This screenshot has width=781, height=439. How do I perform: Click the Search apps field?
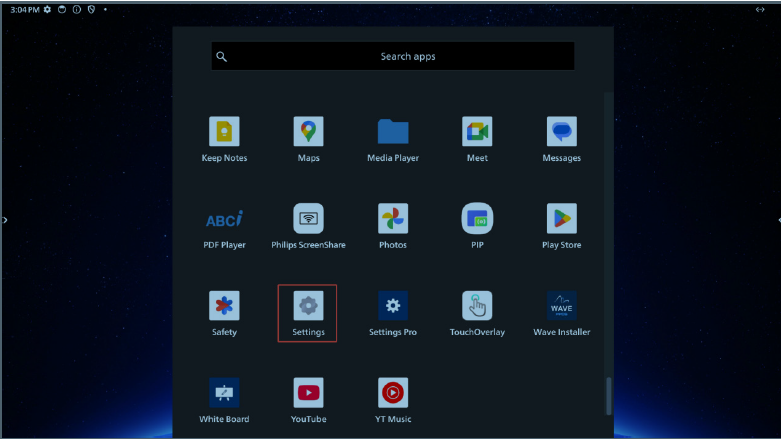(393, 57)
